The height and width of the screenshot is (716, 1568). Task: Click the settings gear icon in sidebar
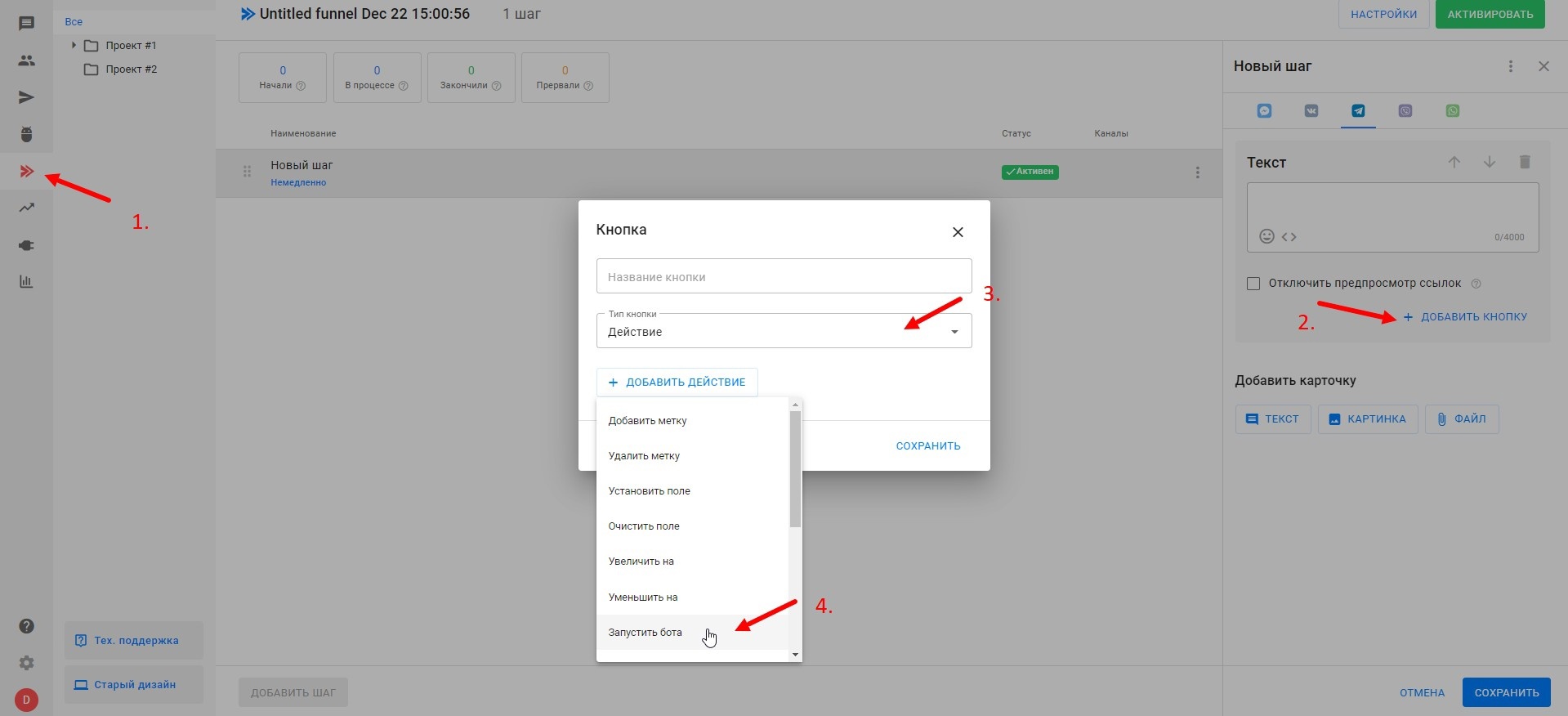pos(26,663)
